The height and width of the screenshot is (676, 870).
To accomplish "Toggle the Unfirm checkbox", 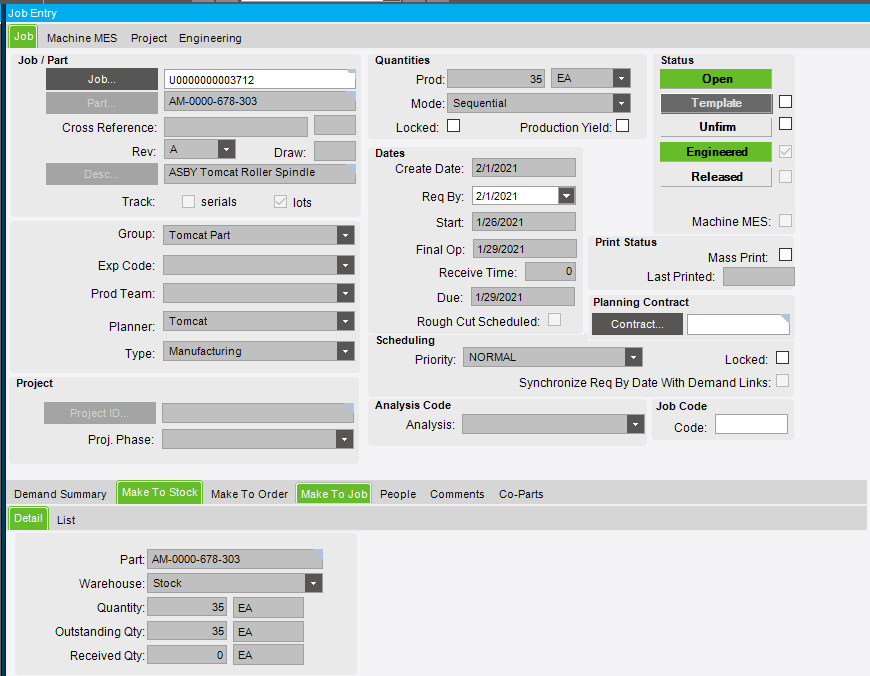I will coord(785,124).
